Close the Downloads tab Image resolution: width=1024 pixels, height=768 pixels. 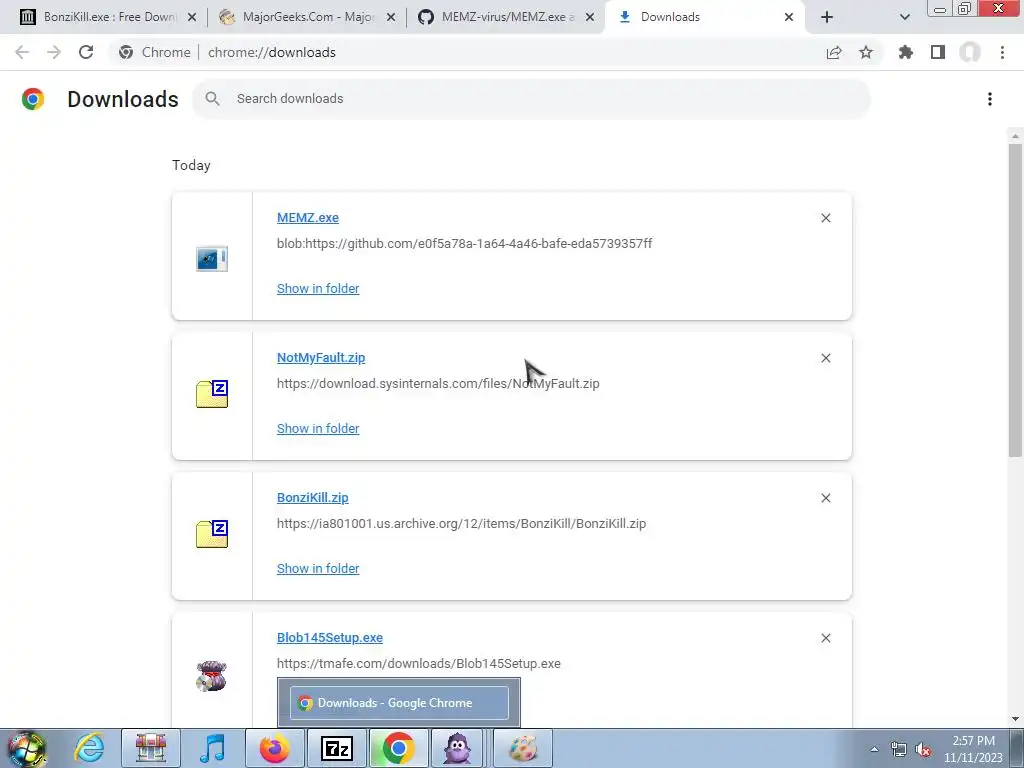click(789, 17)
